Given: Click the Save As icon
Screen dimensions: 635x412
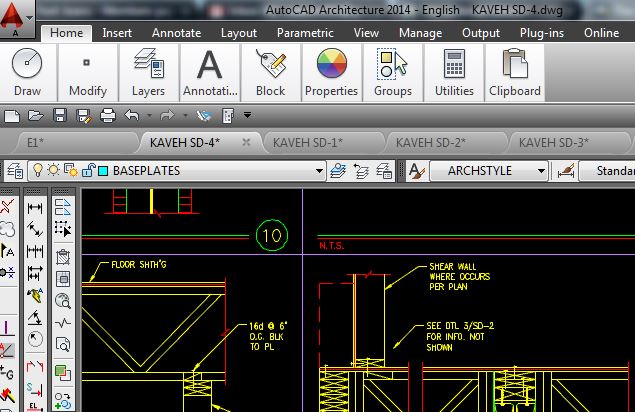Looking at the screenshot, I should pos(84,116).
